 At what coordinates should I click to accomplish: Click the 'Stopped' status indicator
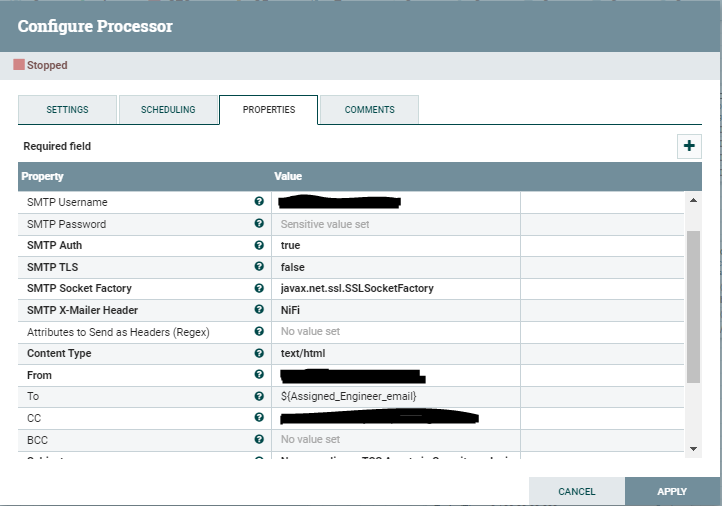tap(41, 65)
